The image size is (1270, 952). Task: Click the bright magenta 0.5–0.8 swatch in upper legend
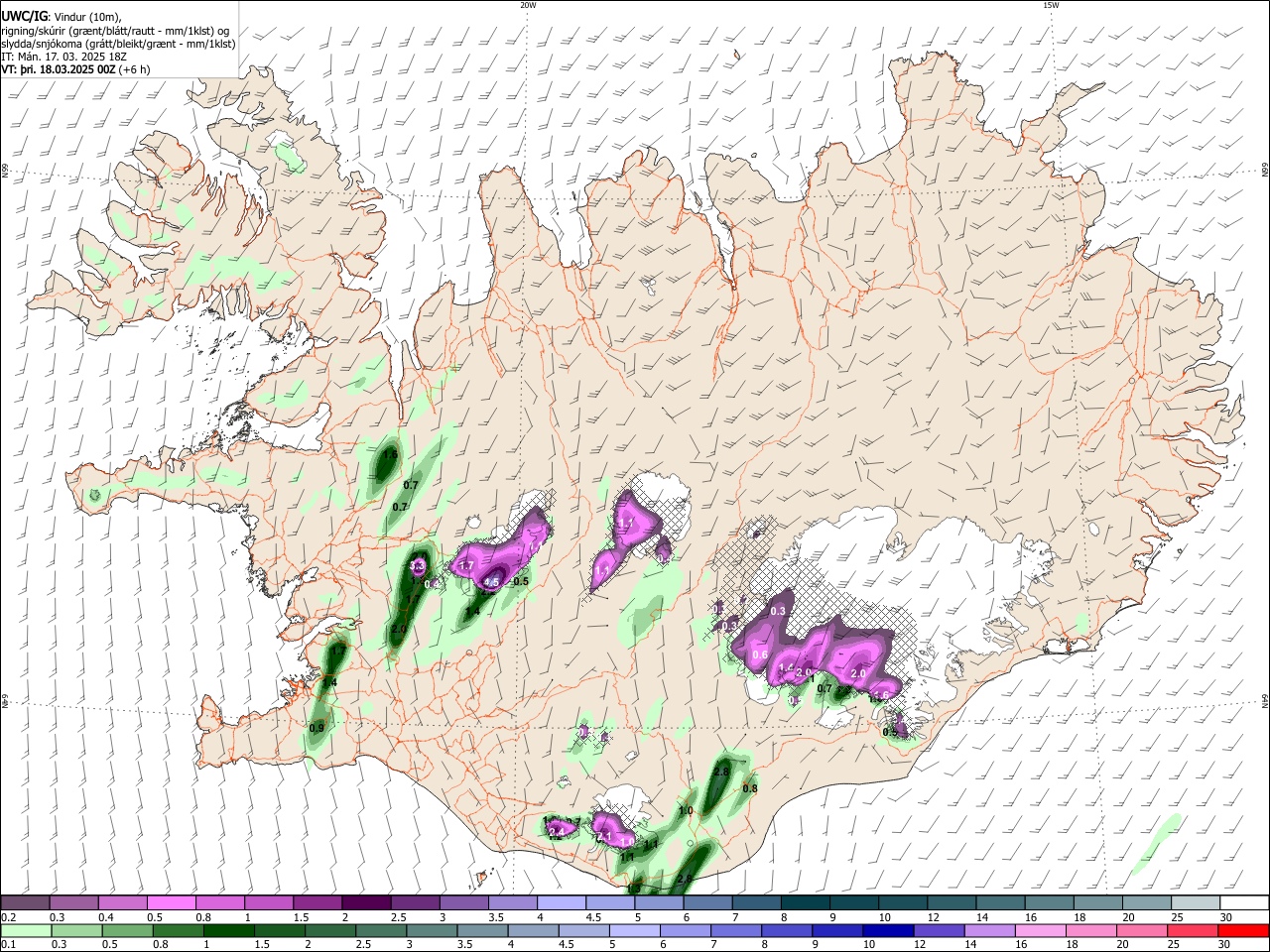click(x=172, y=903)
